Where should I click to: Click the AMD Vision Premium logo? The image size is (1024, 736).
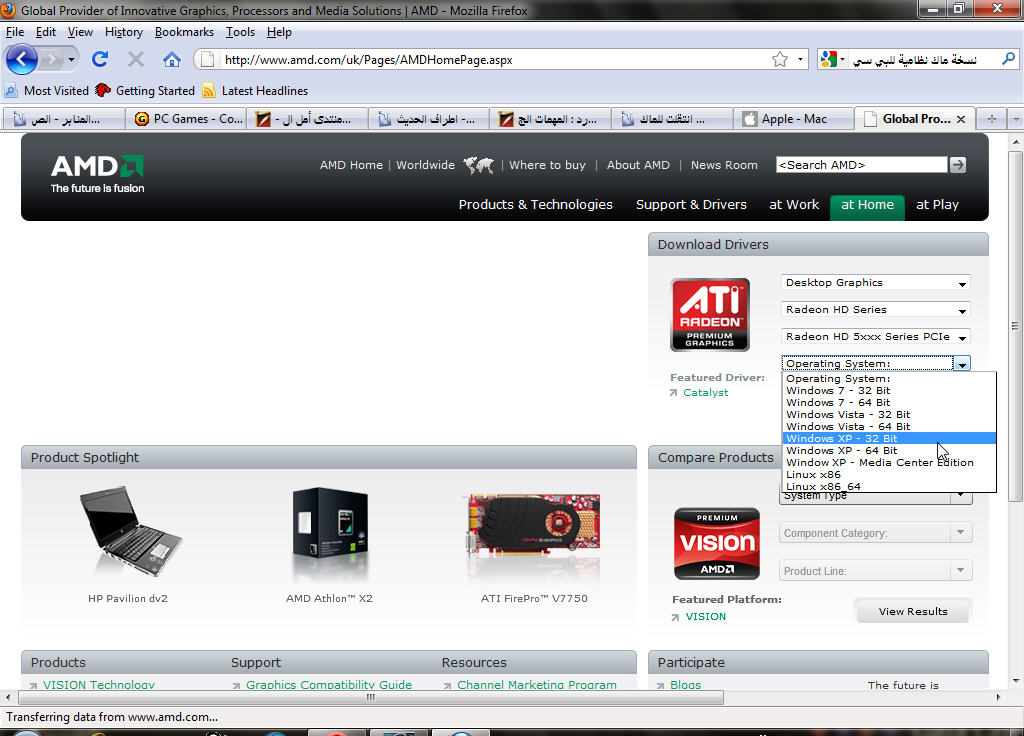pos(716,543)
